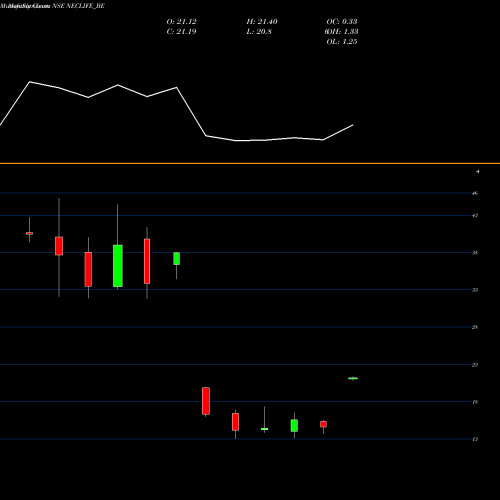Viewport: 500px width, 500px height.
Task: Select the 'L: 20.8' low value
Action: [x=259, y=32]
